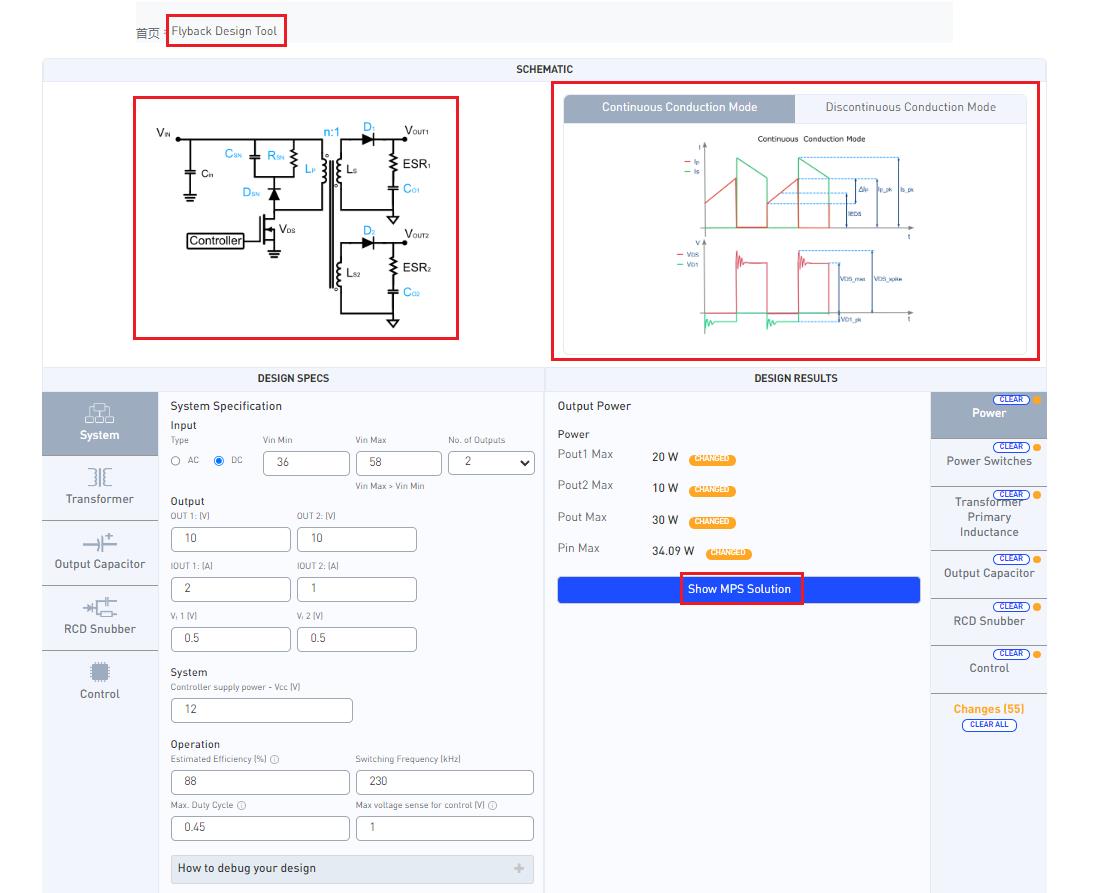Select AC input type radio button

point(176,461)
